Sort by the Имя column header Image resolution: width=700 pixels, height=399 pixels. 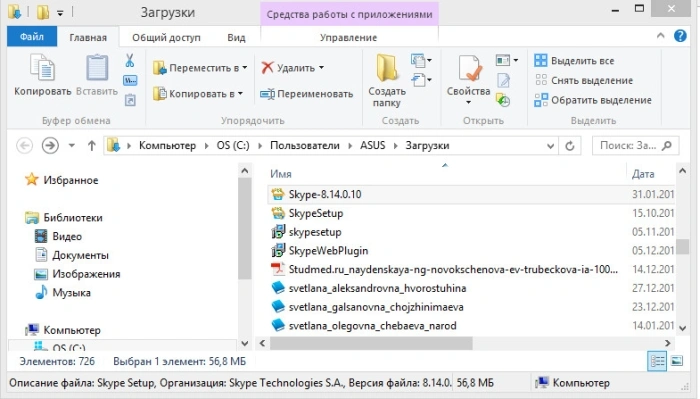click(x=281, y=174)
